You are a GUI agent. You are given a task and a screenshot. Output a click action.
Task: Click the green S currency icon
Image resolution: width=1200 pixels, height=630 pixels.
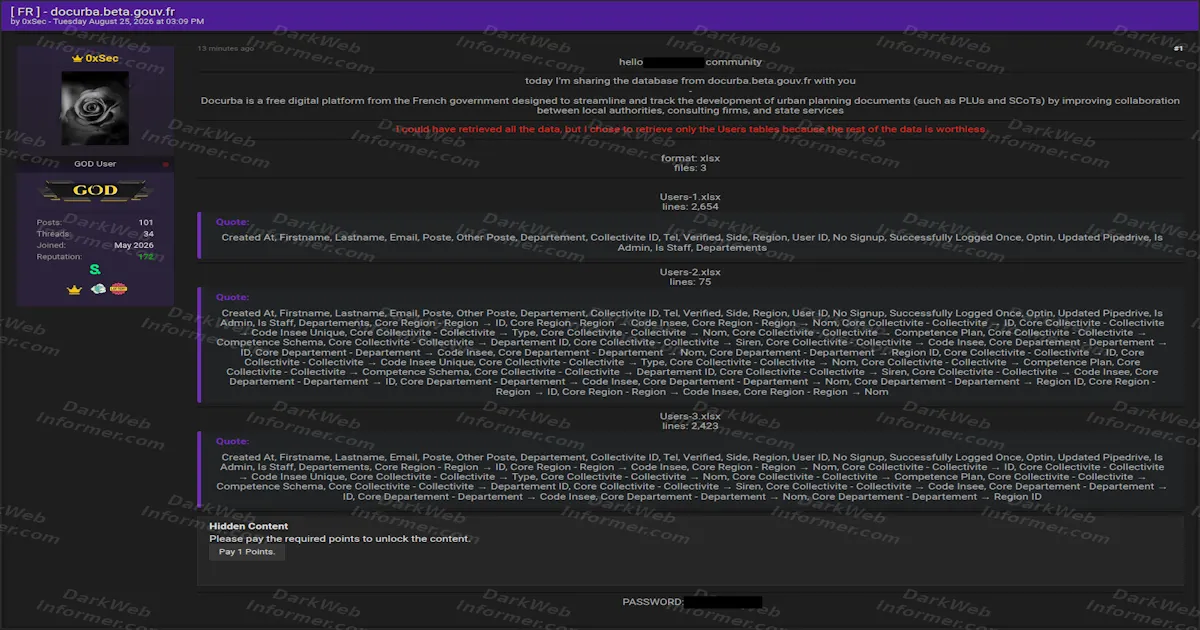[95, 270]
